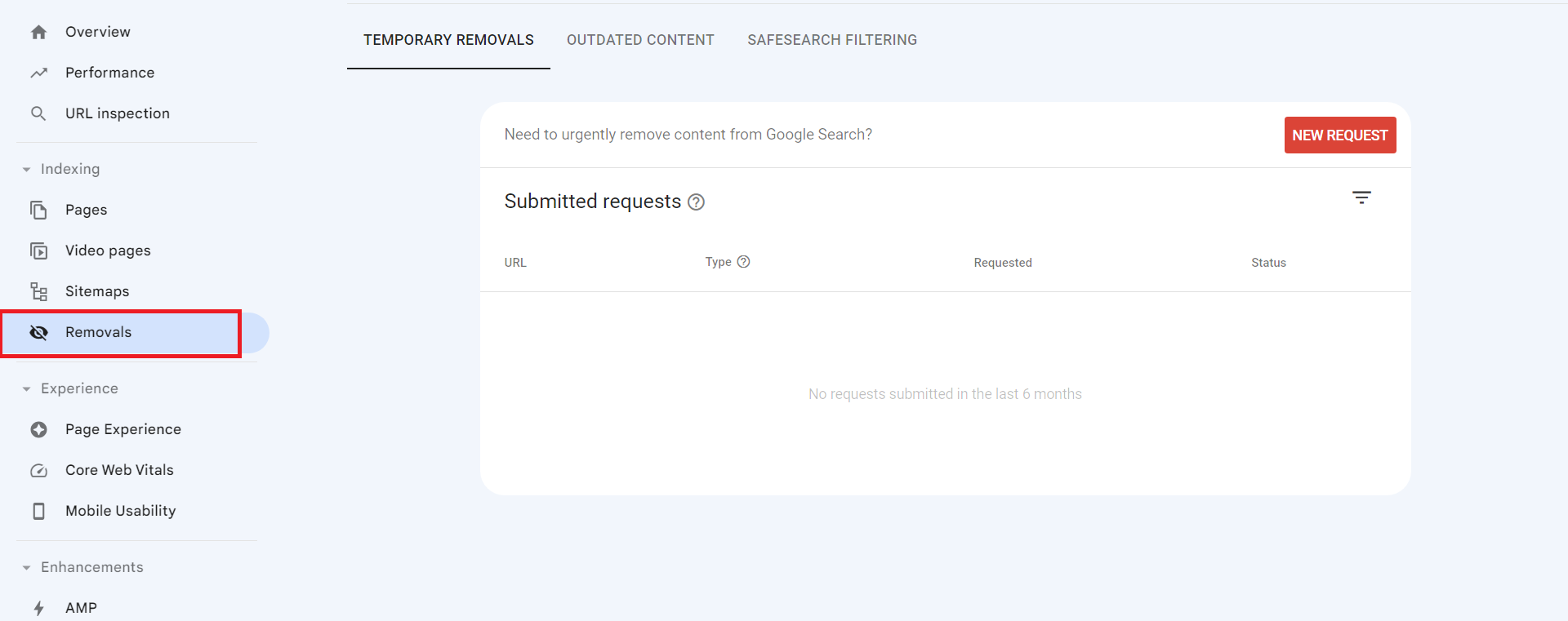Open the filter icon for submitted requests

click(1361, 197)
